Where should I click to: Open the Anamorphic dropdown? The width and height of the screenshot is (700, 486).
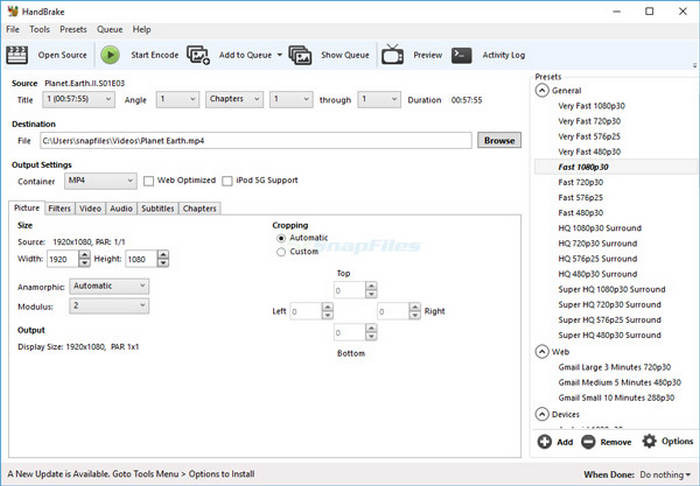point(109,287)
